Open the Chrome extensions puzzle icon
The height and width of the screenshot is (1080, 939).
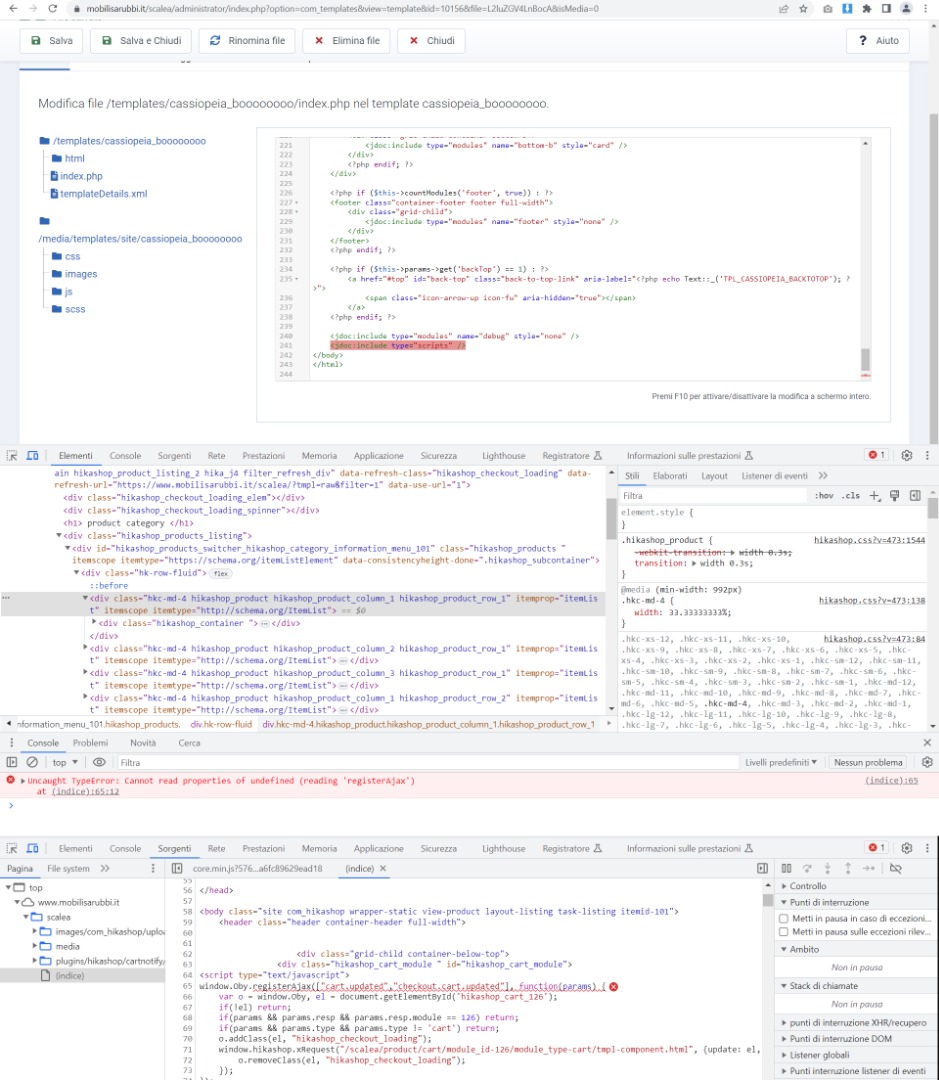[x=867, y=9]
